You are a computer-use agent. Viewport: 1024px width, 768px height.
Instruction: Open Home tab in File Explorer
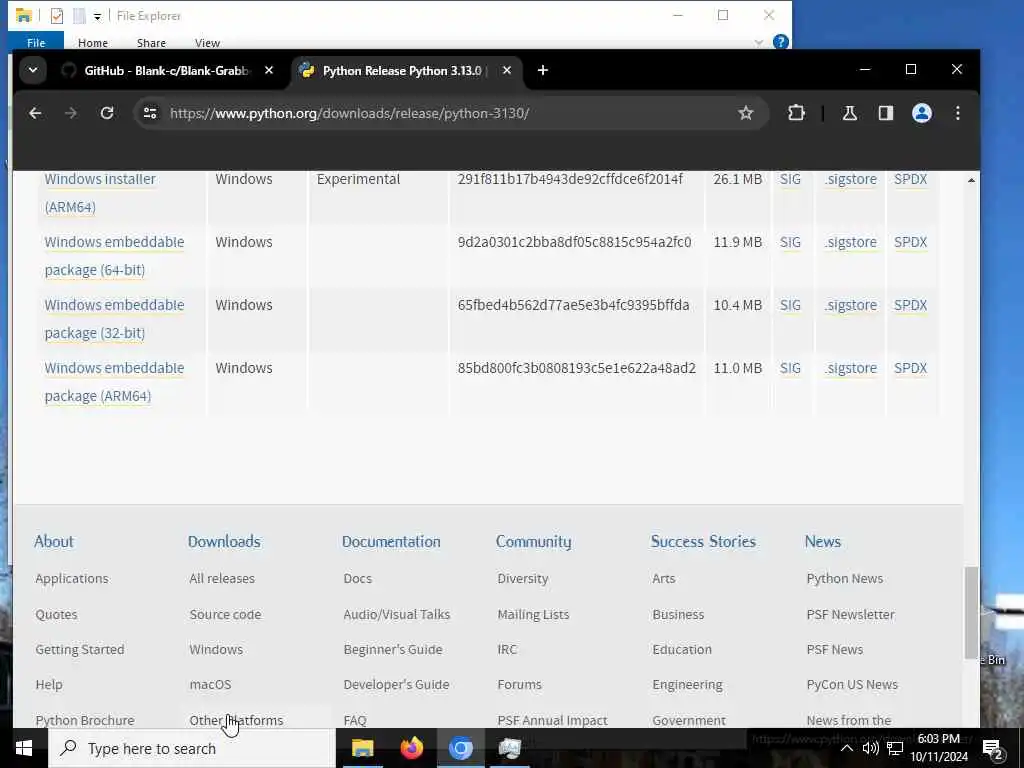tap(93, 42)
